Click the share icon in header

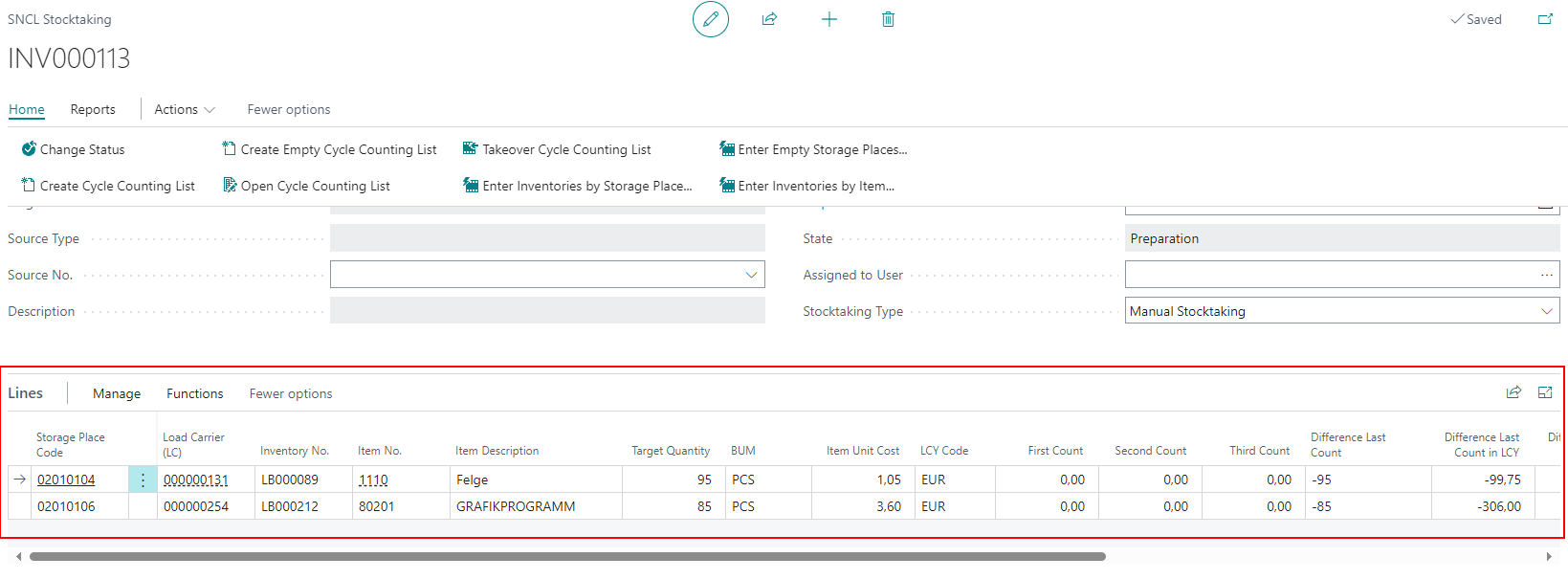pyautogui.click(x=769, y=19)
